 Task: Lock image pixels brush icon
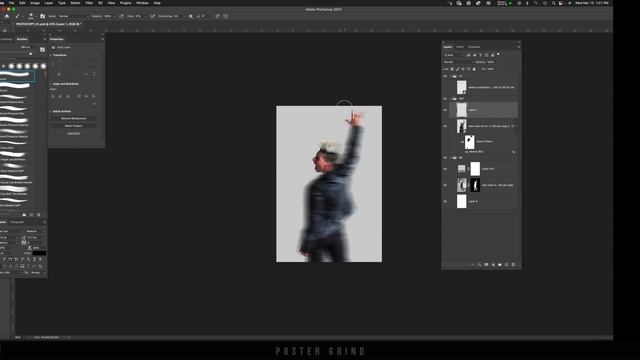click(458, 69)
